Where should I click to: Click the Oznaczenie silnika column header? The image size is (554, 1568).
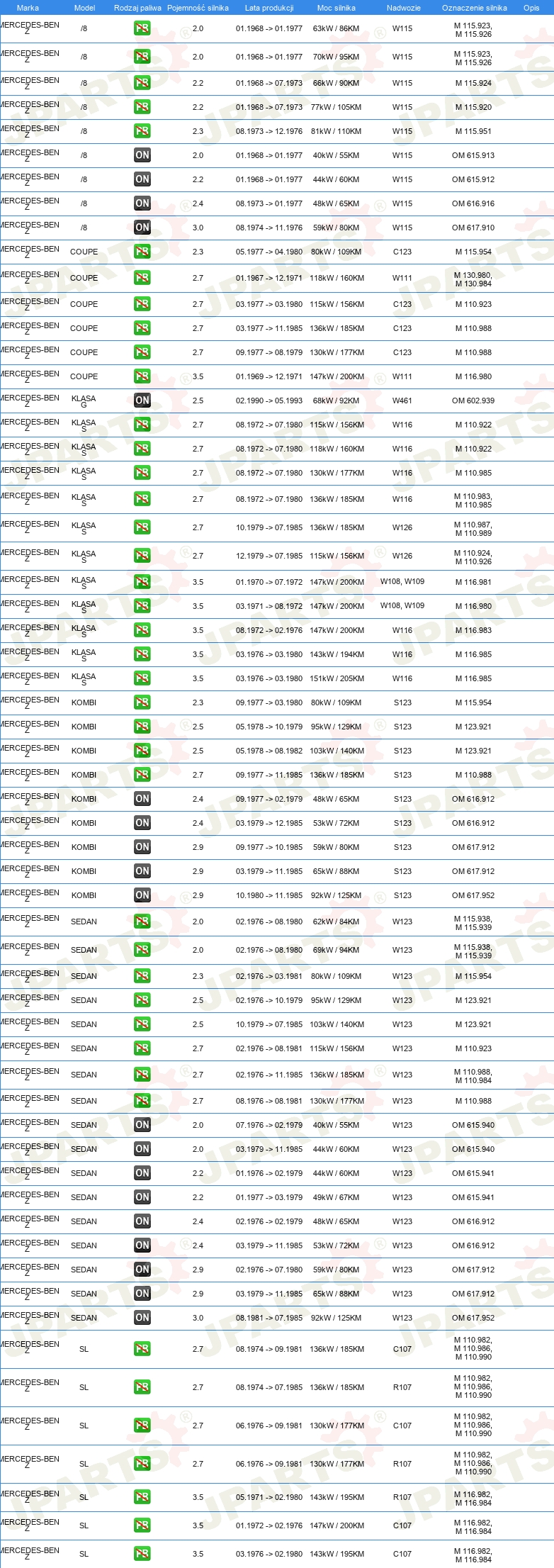(475, 8)
